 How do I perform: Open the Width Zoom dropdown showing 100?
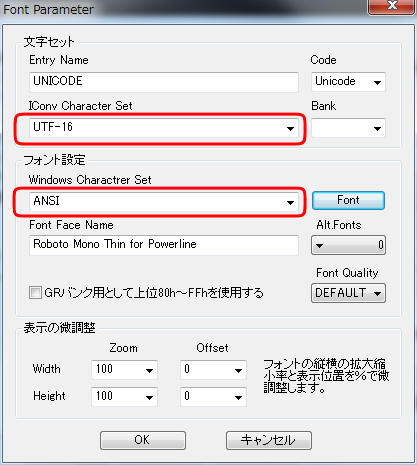(124, 370)
